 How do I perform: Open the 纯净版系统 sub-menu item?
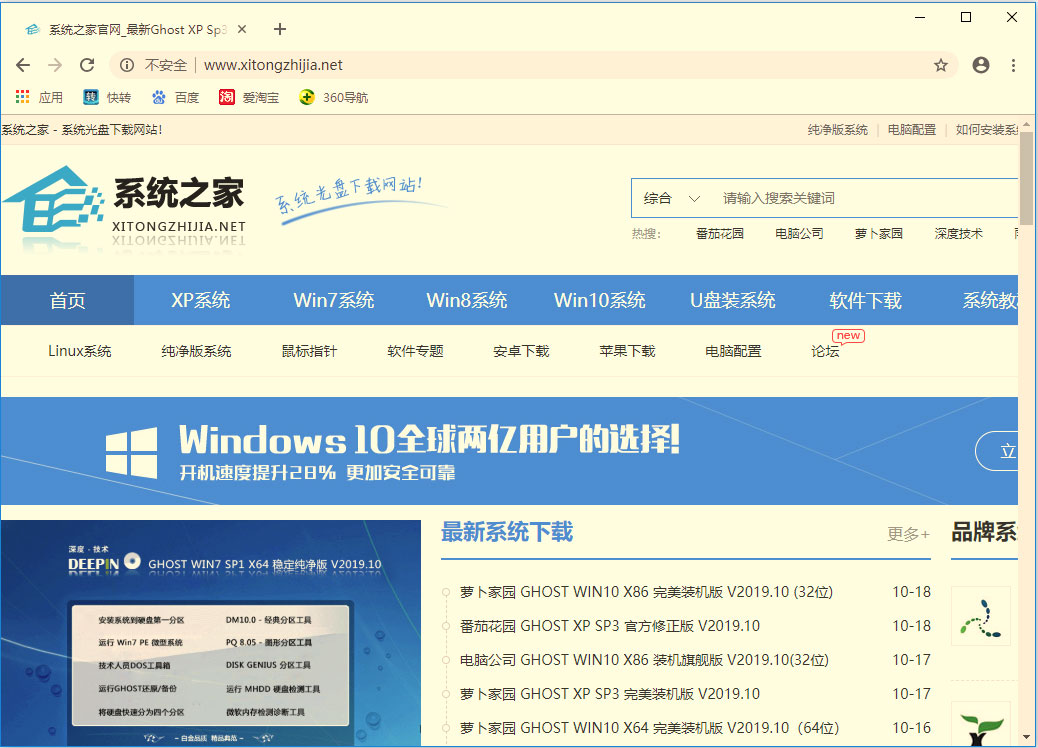click(x=196, y=351)
